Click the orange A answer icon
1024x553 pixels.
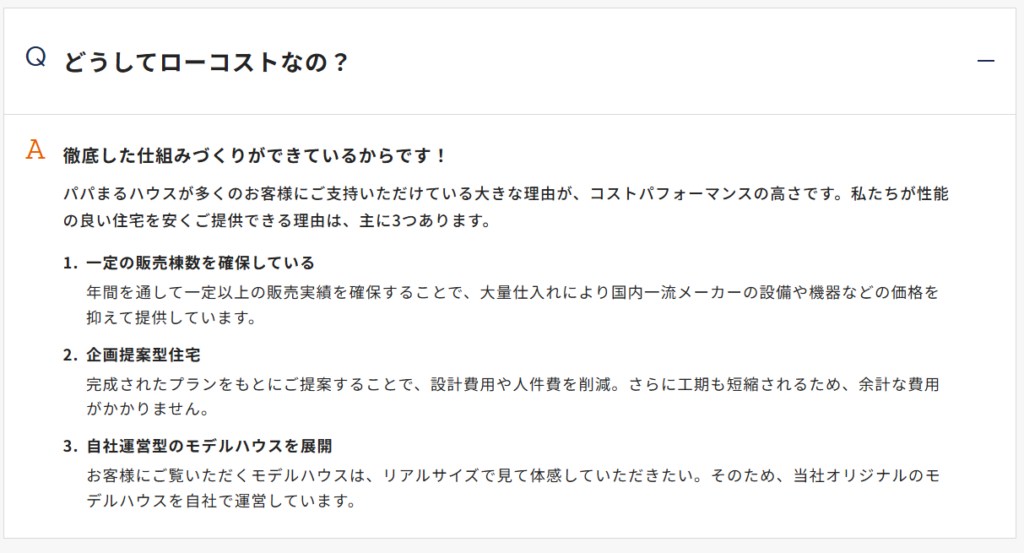point(36,151)
